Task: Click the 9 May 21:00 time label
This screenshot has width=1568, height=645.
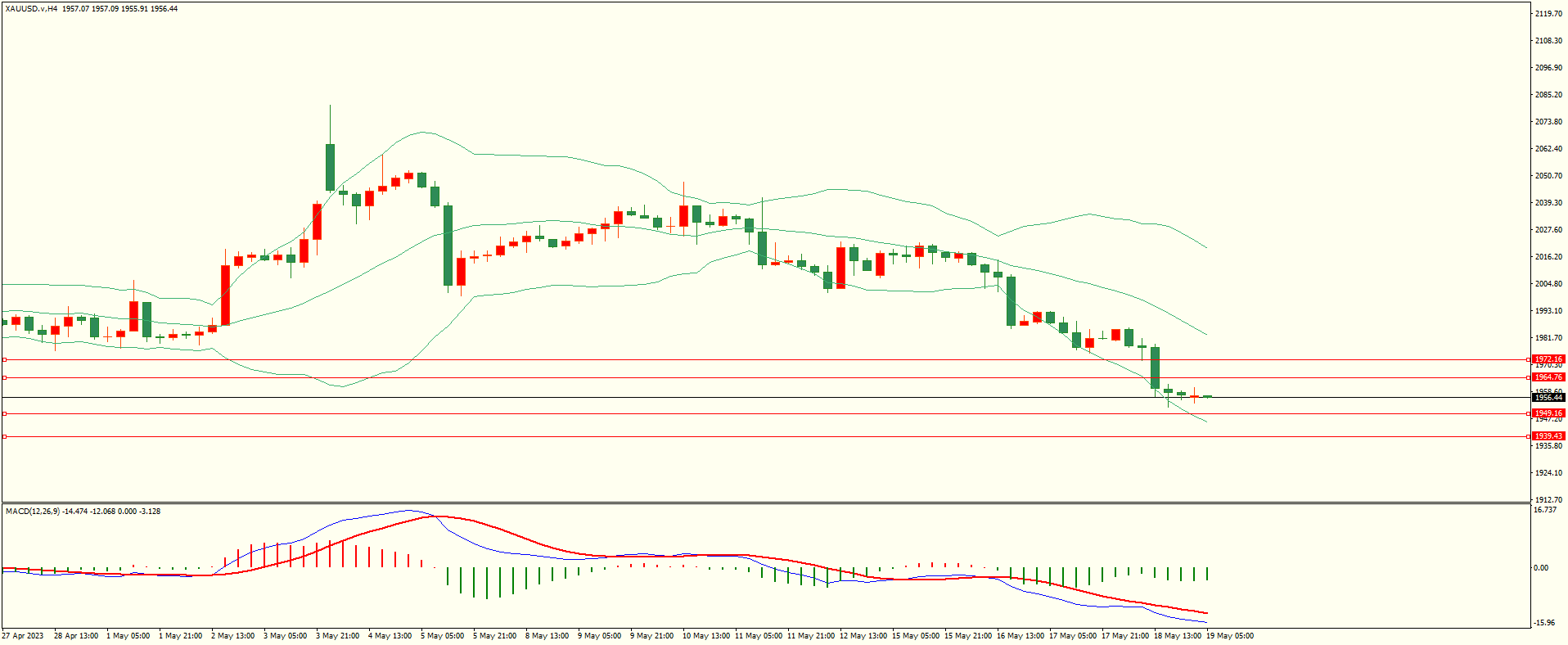Action: point(652,636)
